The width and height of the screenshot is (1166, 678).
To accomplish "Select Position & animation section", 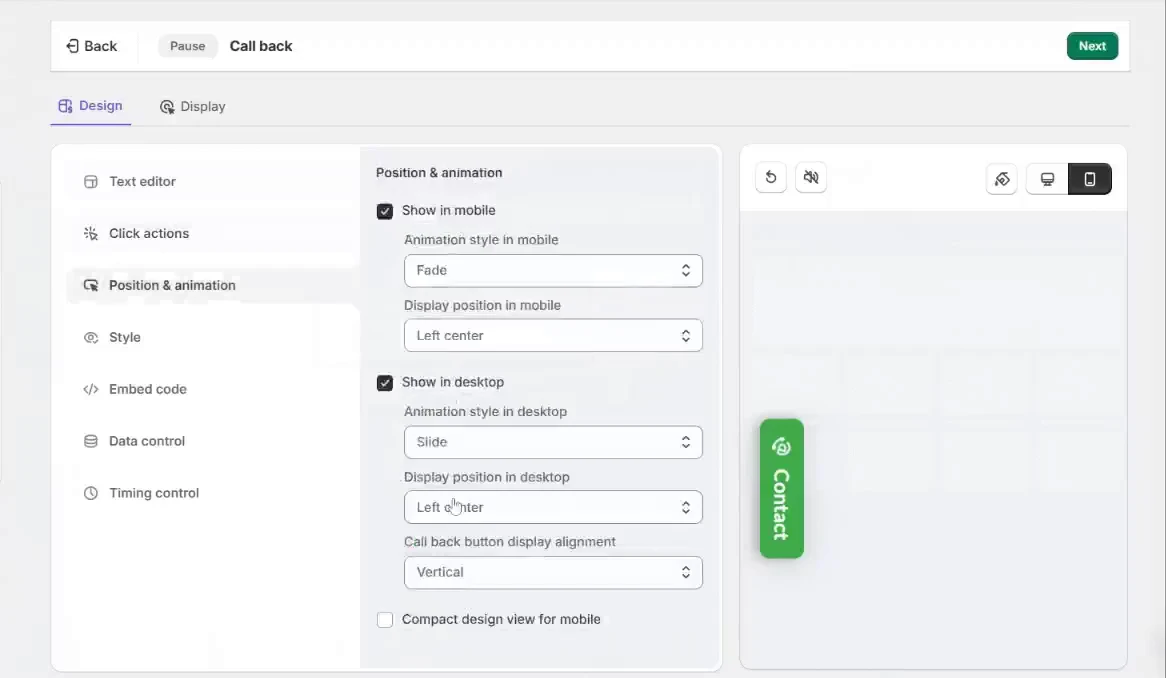I will click(x=172, y=285).
